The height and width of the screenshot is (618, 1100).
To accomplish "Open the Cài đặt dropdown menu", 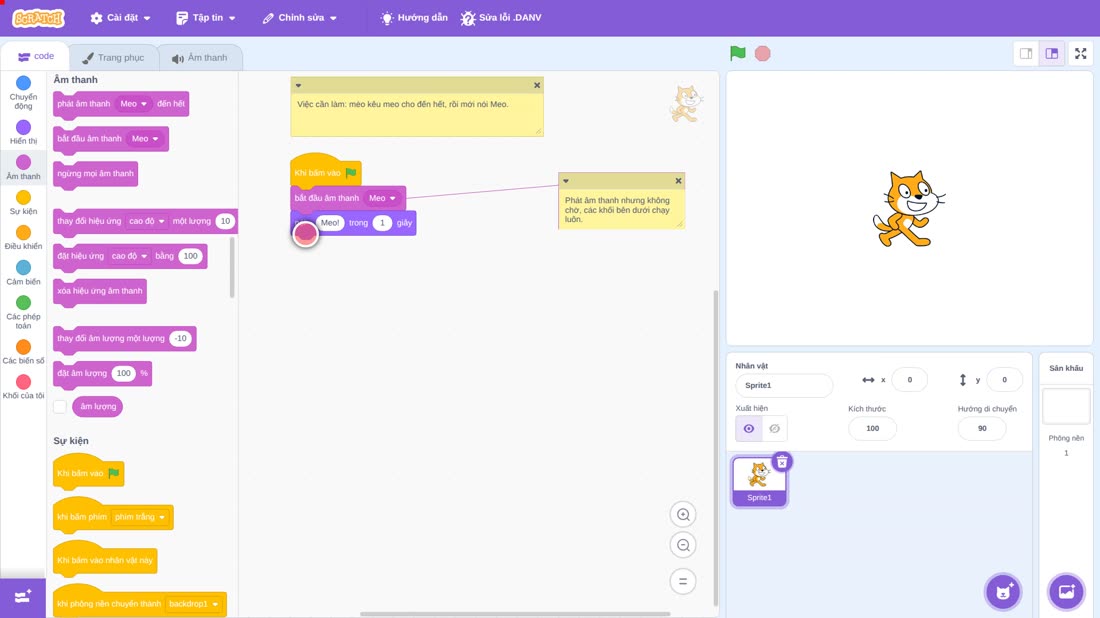I will (121, 18).
